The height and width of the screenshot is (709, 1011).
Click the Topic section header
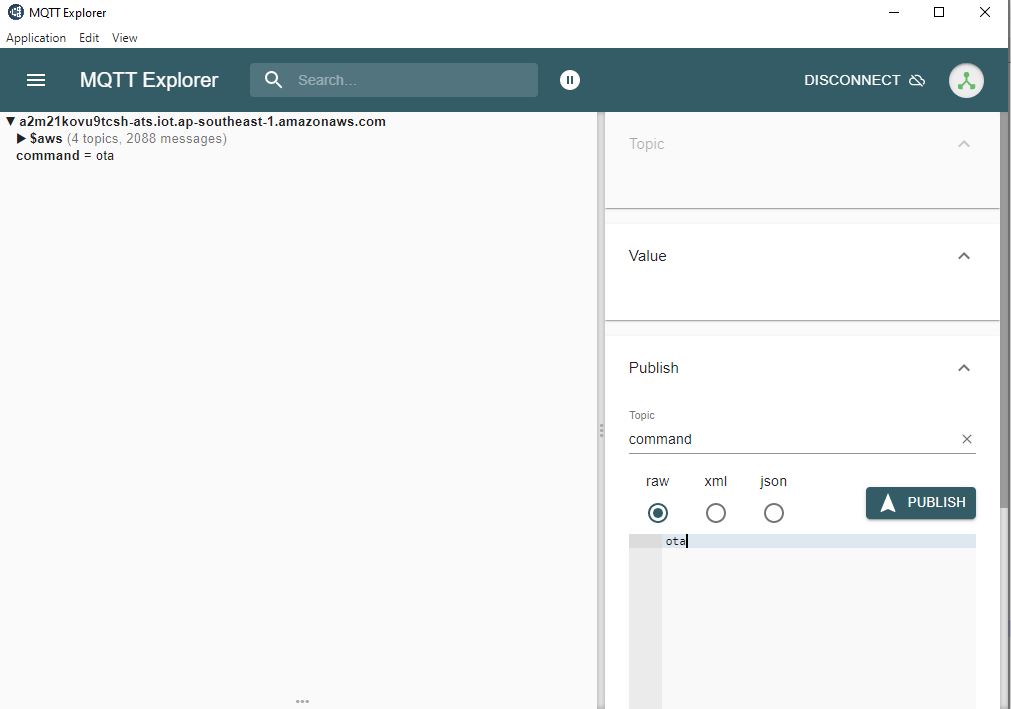pyautogui.click(x=802, y=144)
